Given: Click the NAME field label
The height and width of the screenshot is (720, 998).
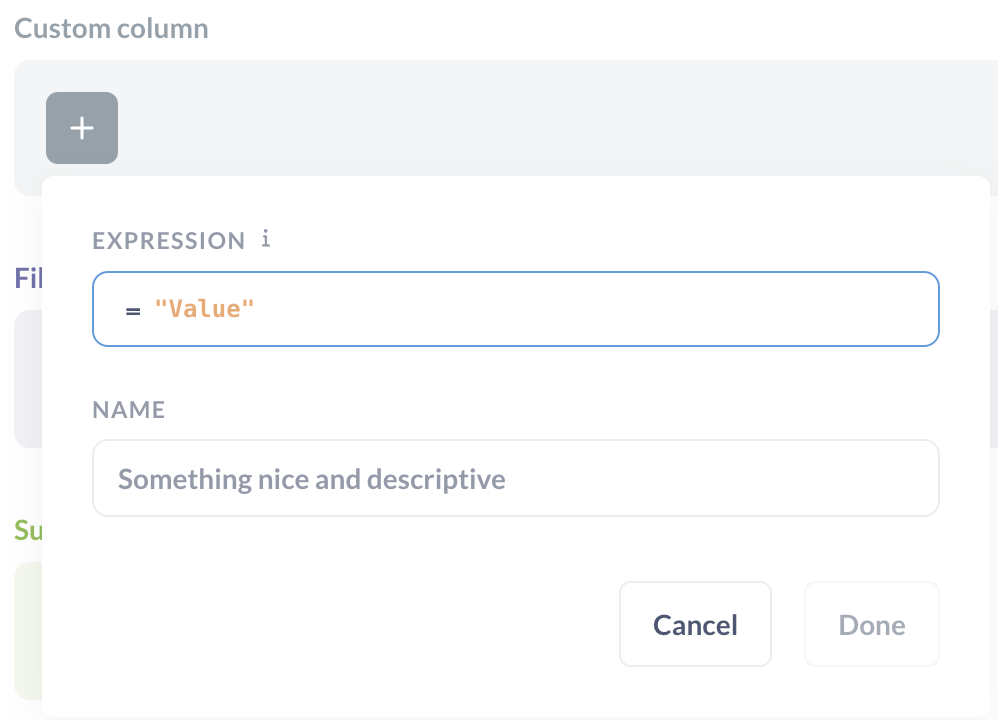Looking at the screenshot, I should pyautogui.click(x=129, y=410).
